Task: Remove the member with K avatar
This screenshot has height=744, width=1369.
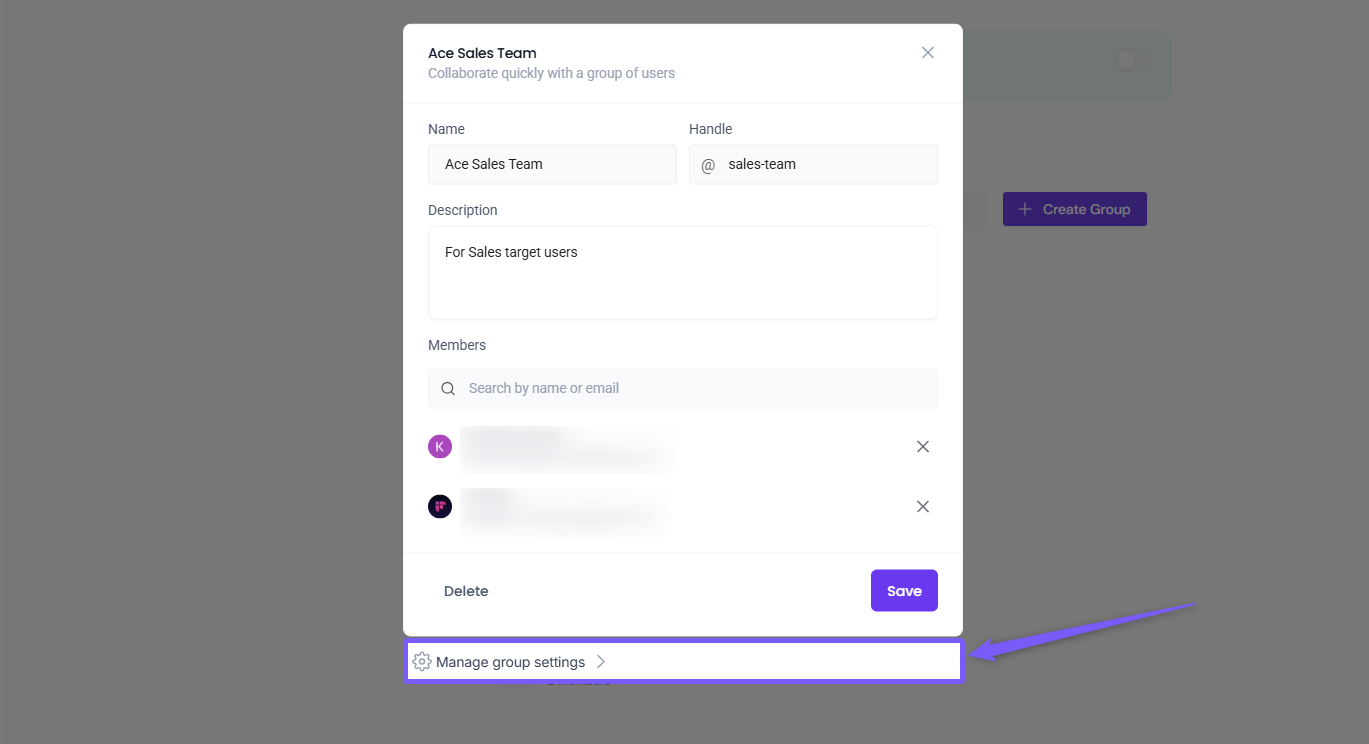Action: pos(923,447)
